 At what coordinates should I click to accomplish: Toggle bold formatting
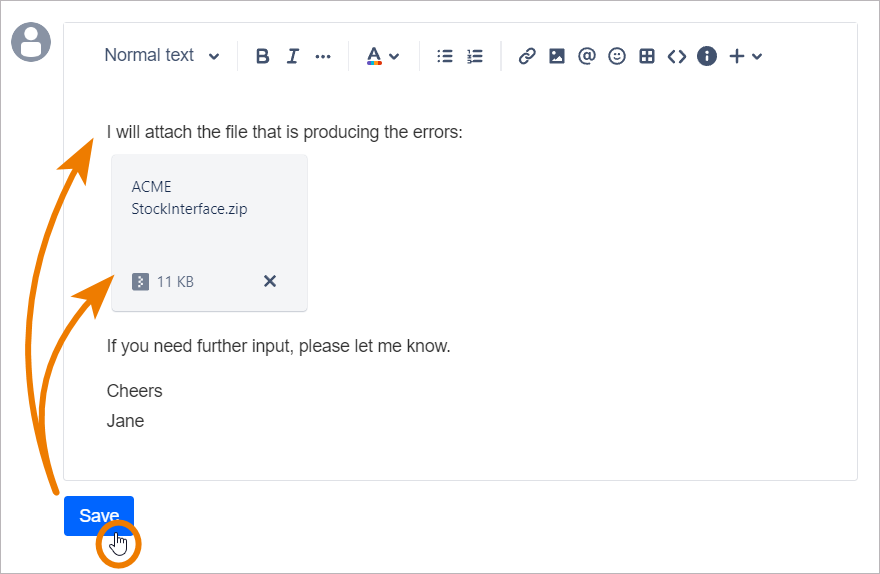point(262,56)
